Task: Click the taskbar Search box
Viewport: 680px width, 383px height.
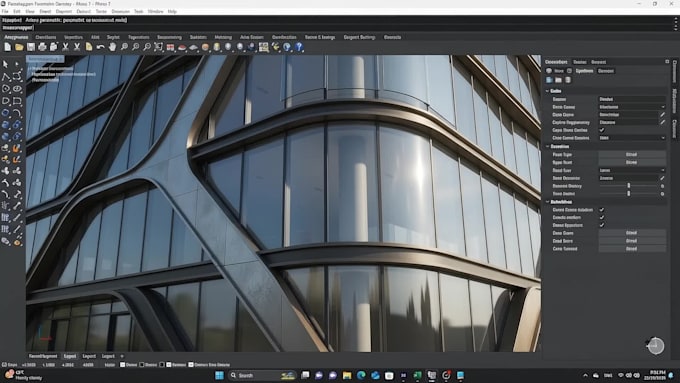Action: (263, 375)
